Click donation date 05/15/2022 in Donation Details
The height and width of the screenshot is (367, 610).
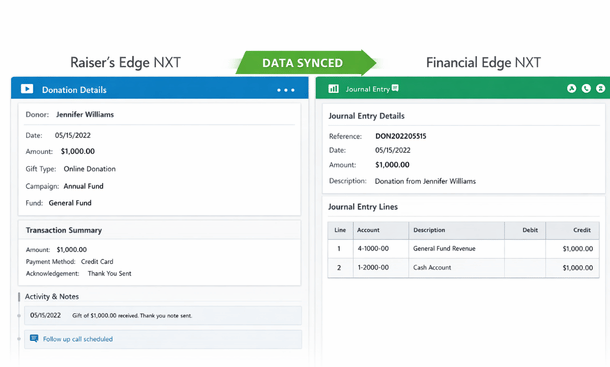click(x=73, y=135)
